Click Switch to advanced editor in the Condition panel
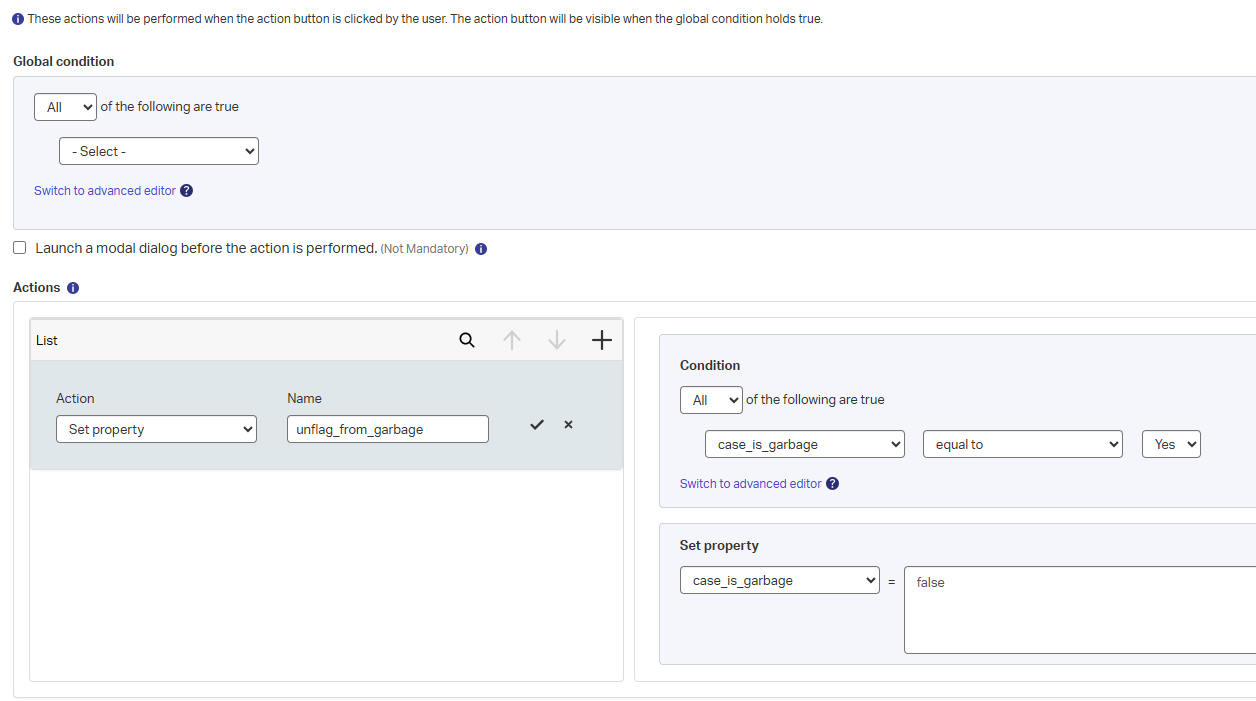The width and height of the screenshot is (1256, 701). 750,484
